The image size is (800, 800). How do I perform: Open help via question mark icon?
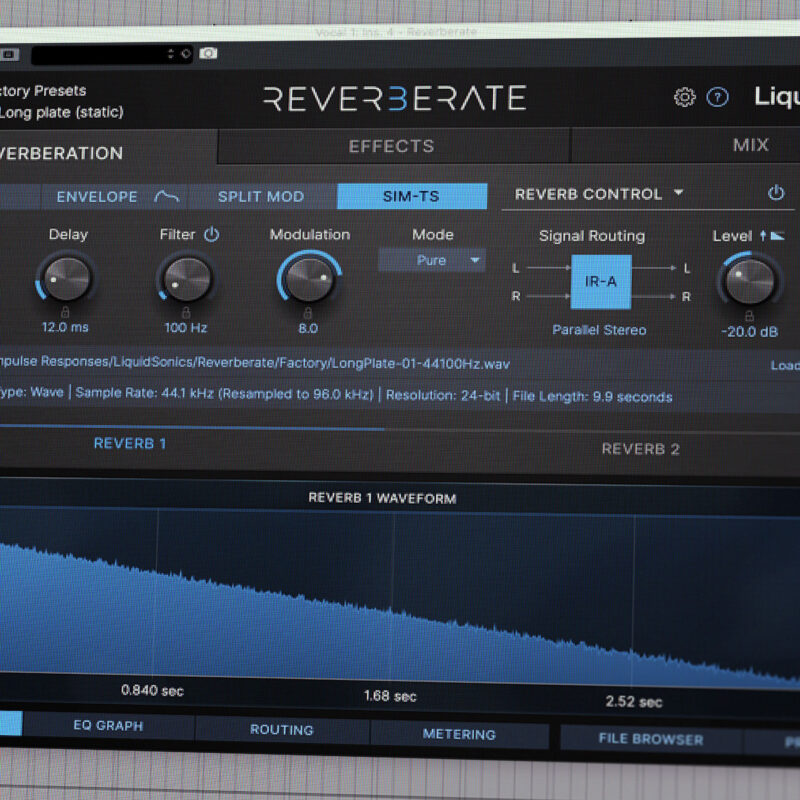tap(717, 97)
